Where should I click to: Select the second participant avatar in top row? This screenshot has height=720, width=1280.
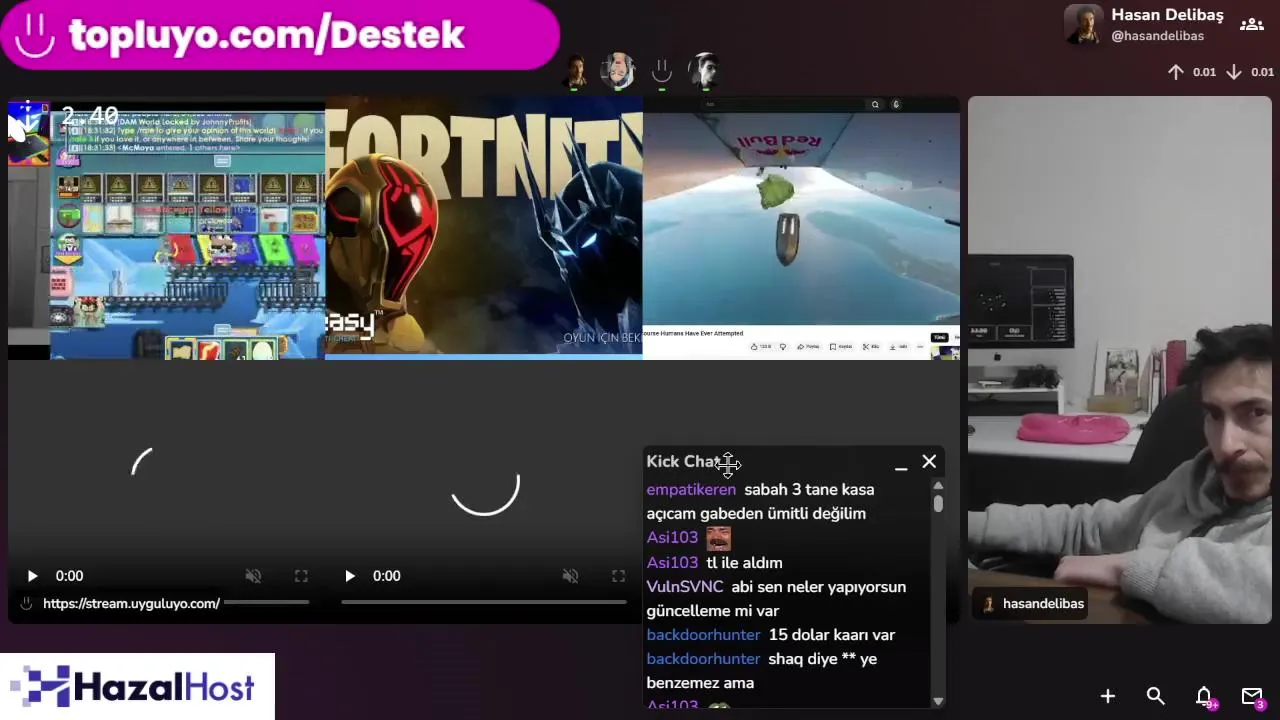(618, 71)
